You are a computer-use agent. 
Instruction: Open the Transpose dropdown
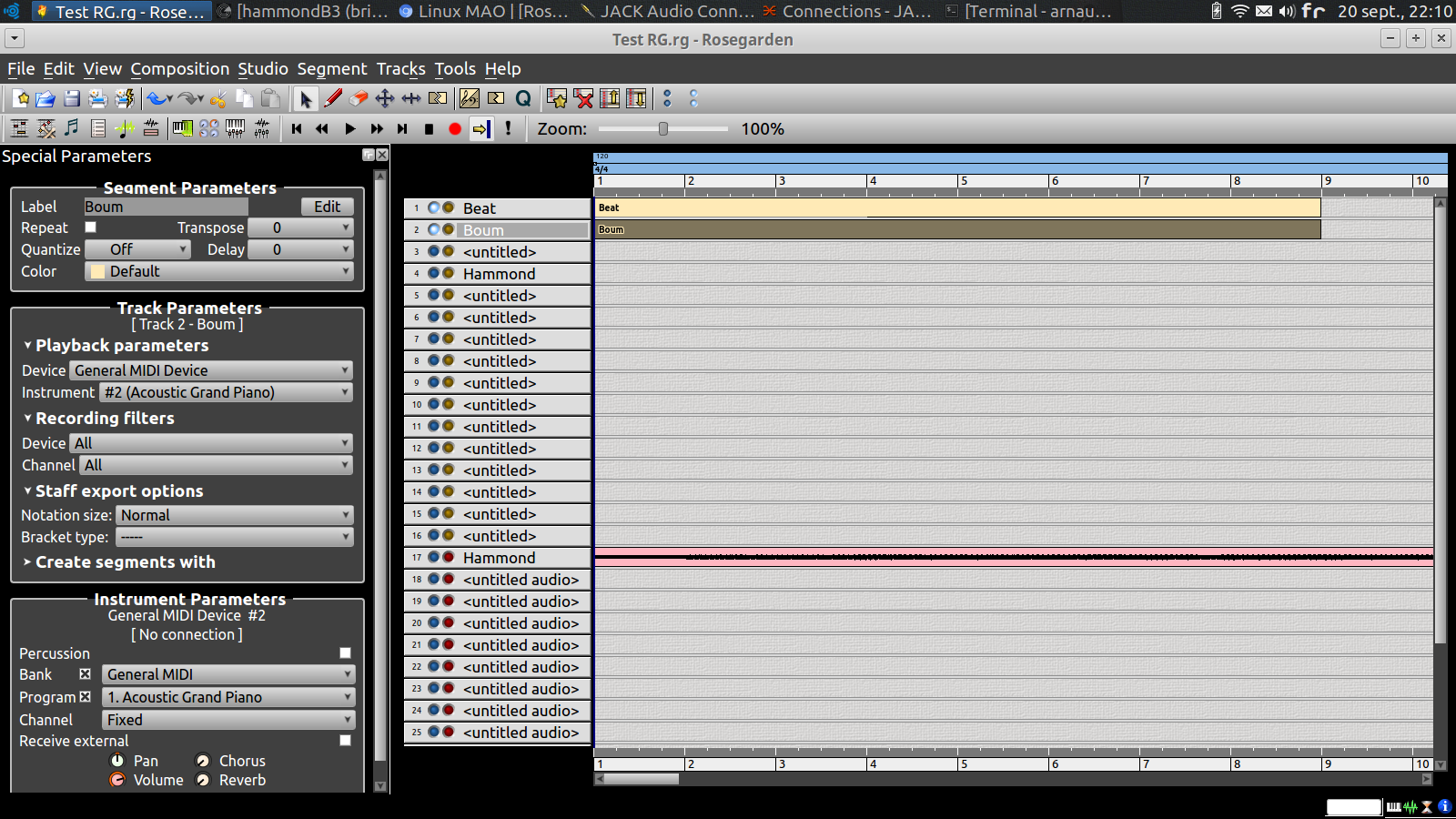pyautogui.click(x=300, y=227)
